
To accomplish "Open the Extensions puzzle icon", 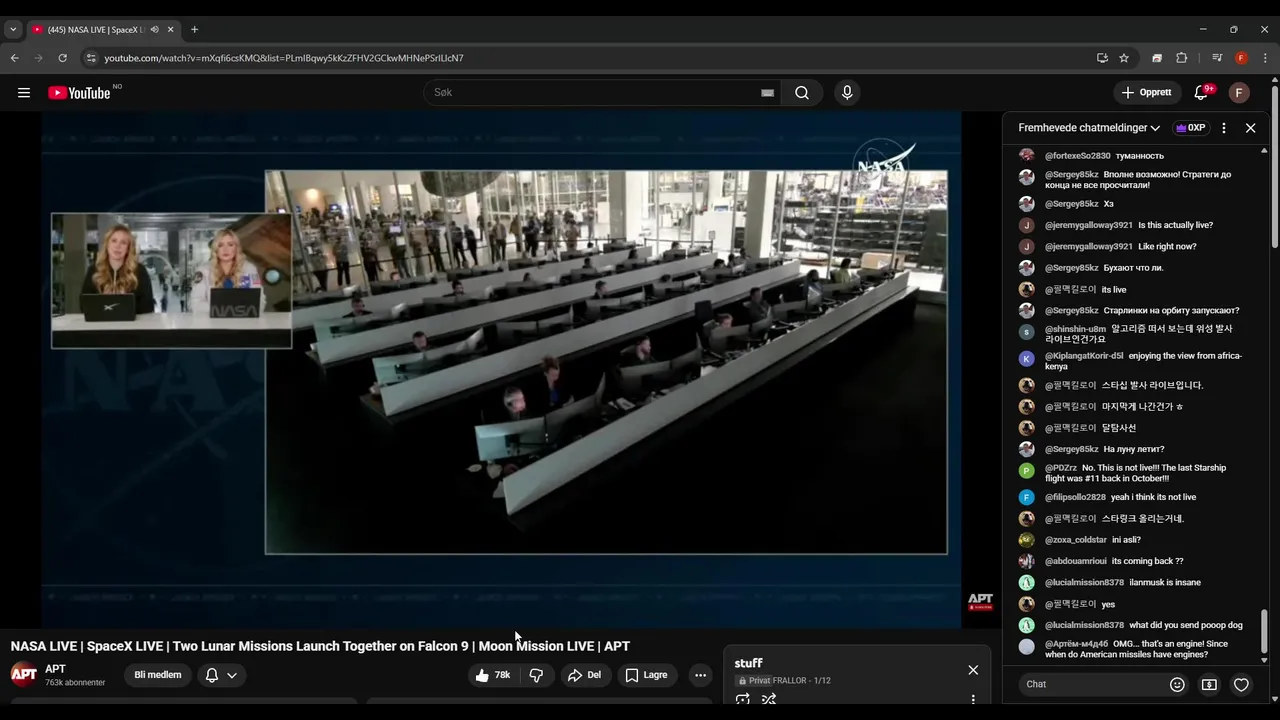I will [1181, 58].
